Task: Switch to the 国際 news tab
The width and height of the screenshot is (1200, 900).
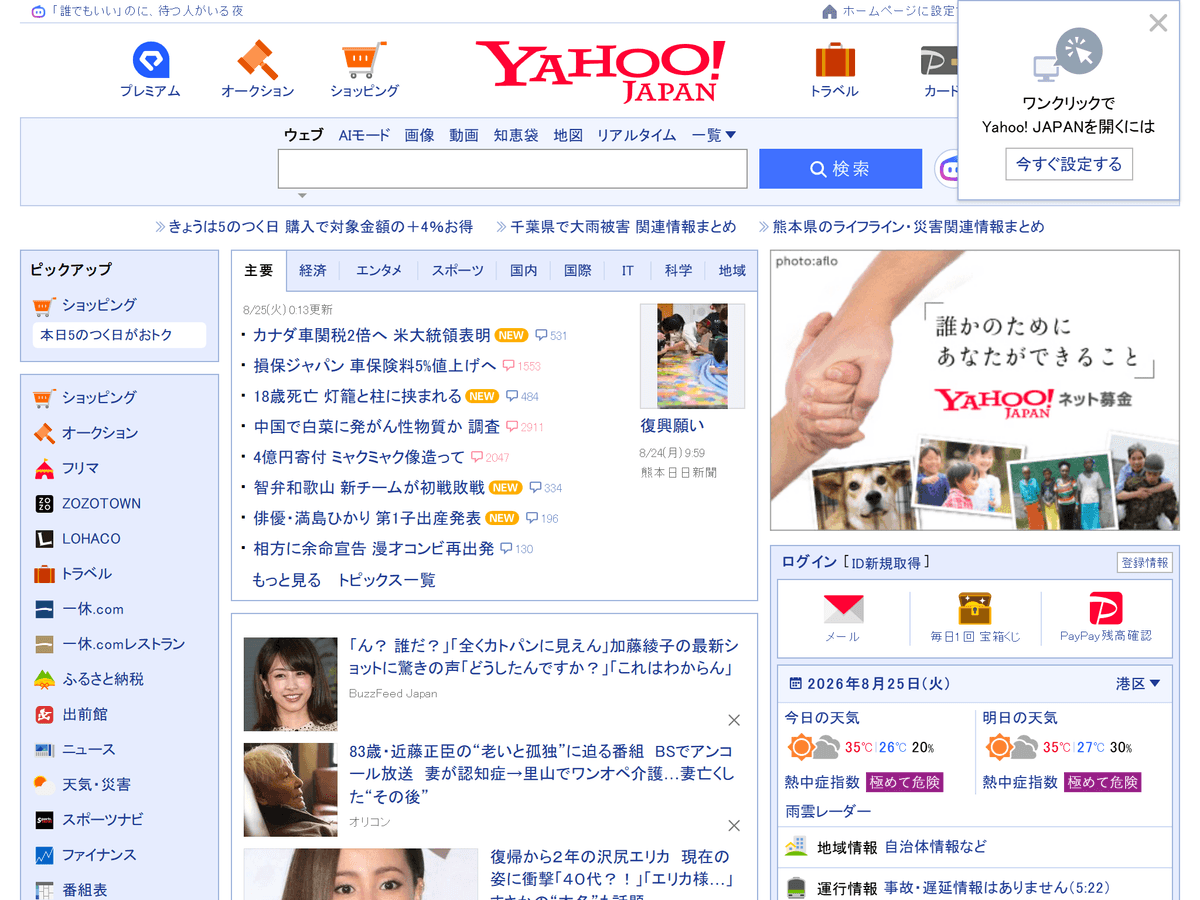Action: 577,271
